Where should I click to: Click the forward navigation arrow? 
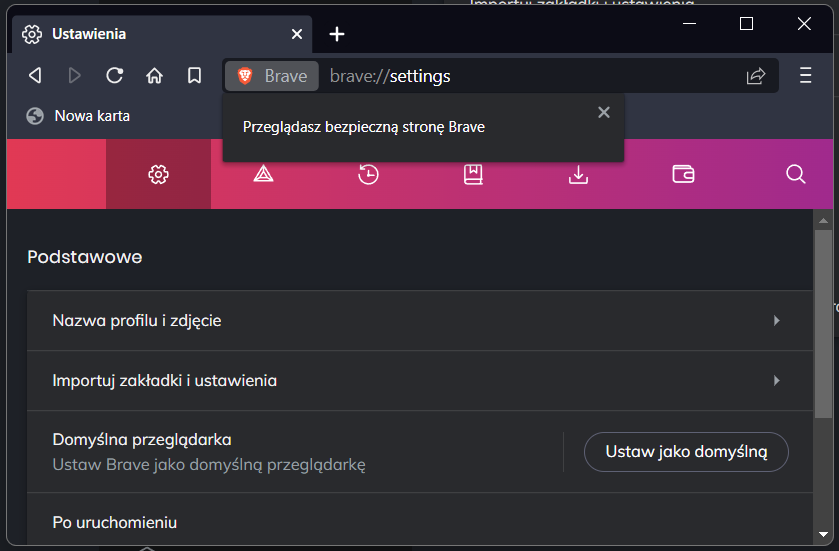[75, 75]
